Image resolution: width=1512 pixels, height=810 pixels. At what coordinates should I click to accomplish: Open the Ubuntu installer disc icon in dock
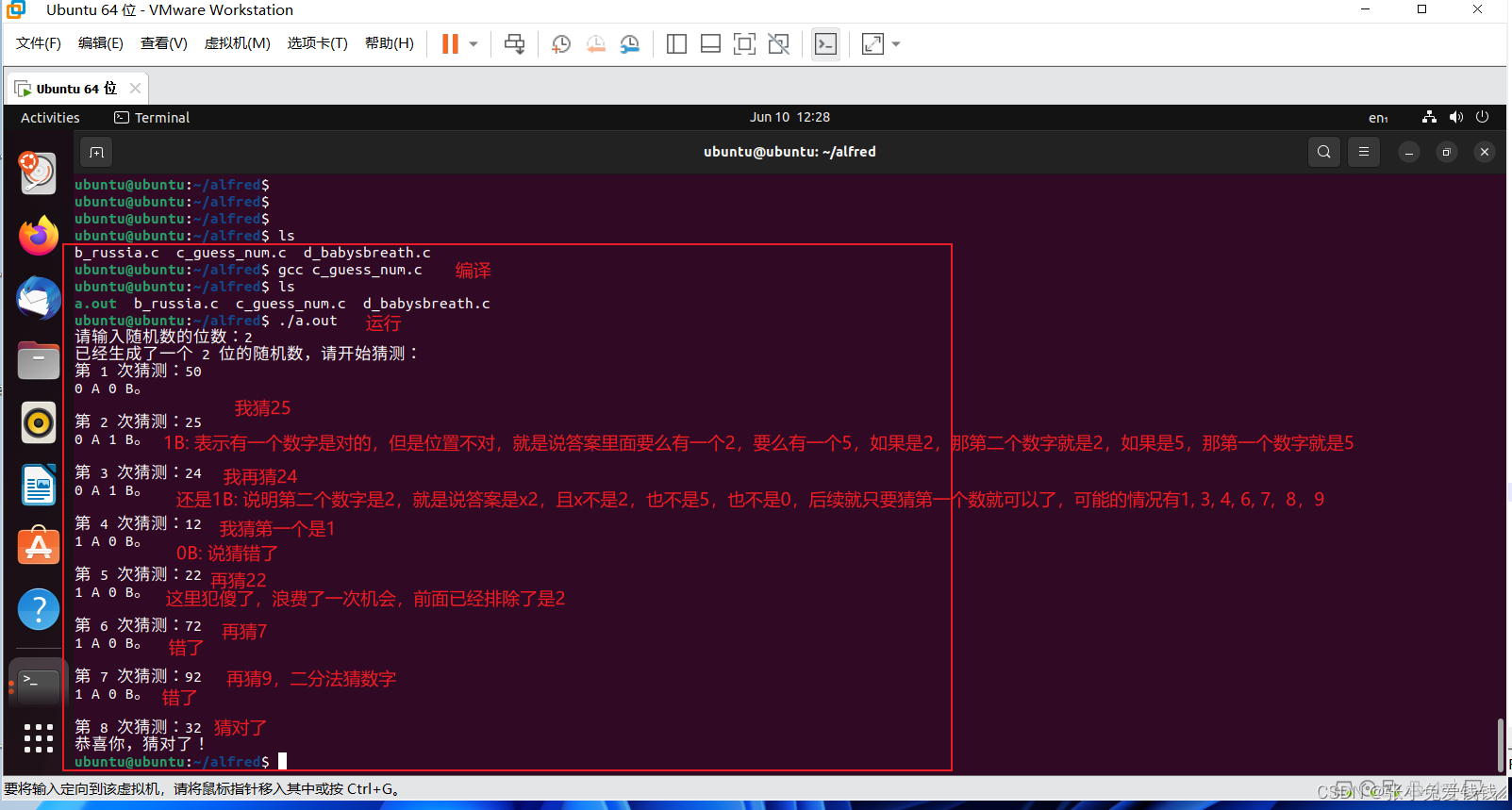tap(39, 173)
